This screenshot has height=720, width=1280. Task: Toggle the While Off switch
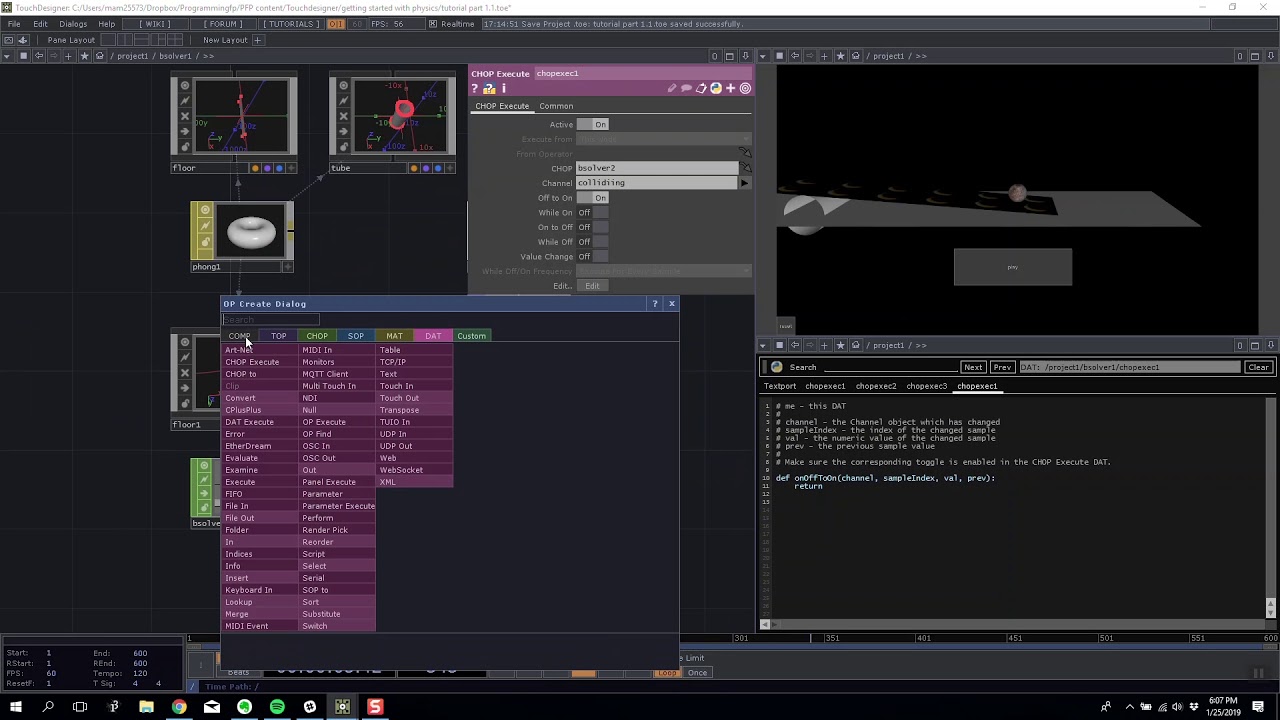click(592, 242)
